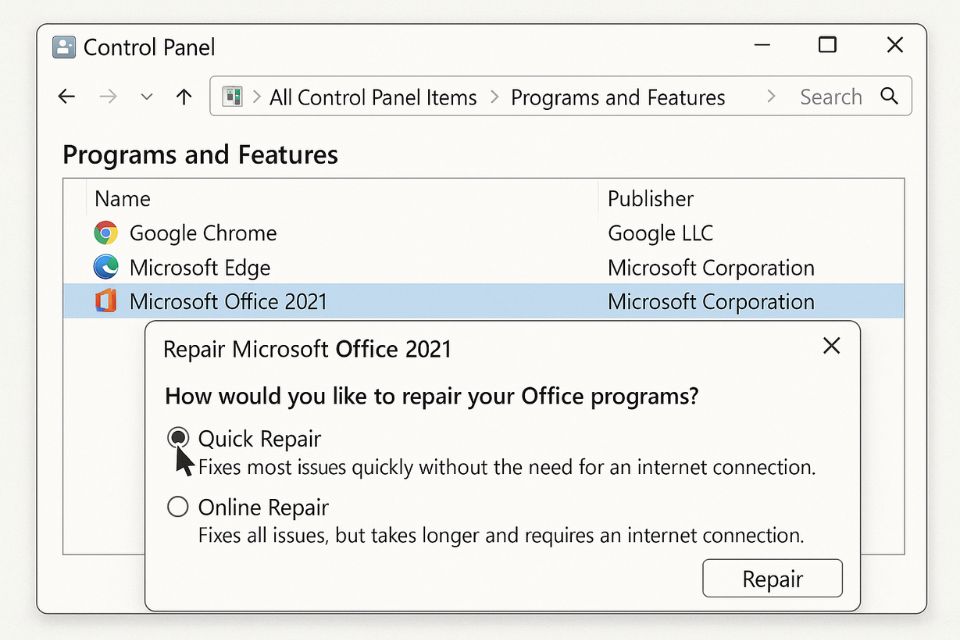Select the Quick Repair option
The width and height of the screenshot is (960, 640).
tap(178, 438)
